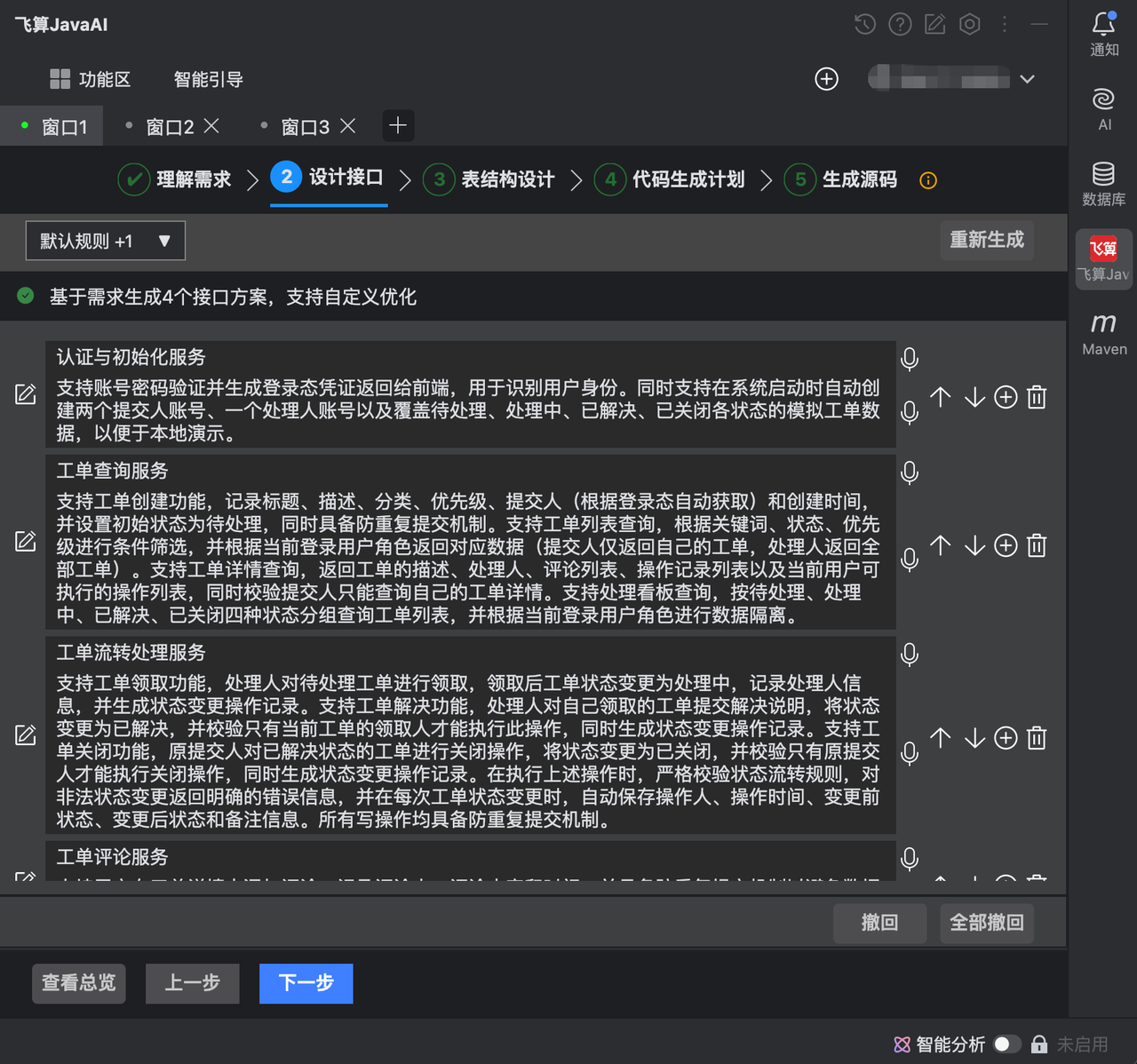Click the 查看总览 button
1137x1064 pixels.
79,983
